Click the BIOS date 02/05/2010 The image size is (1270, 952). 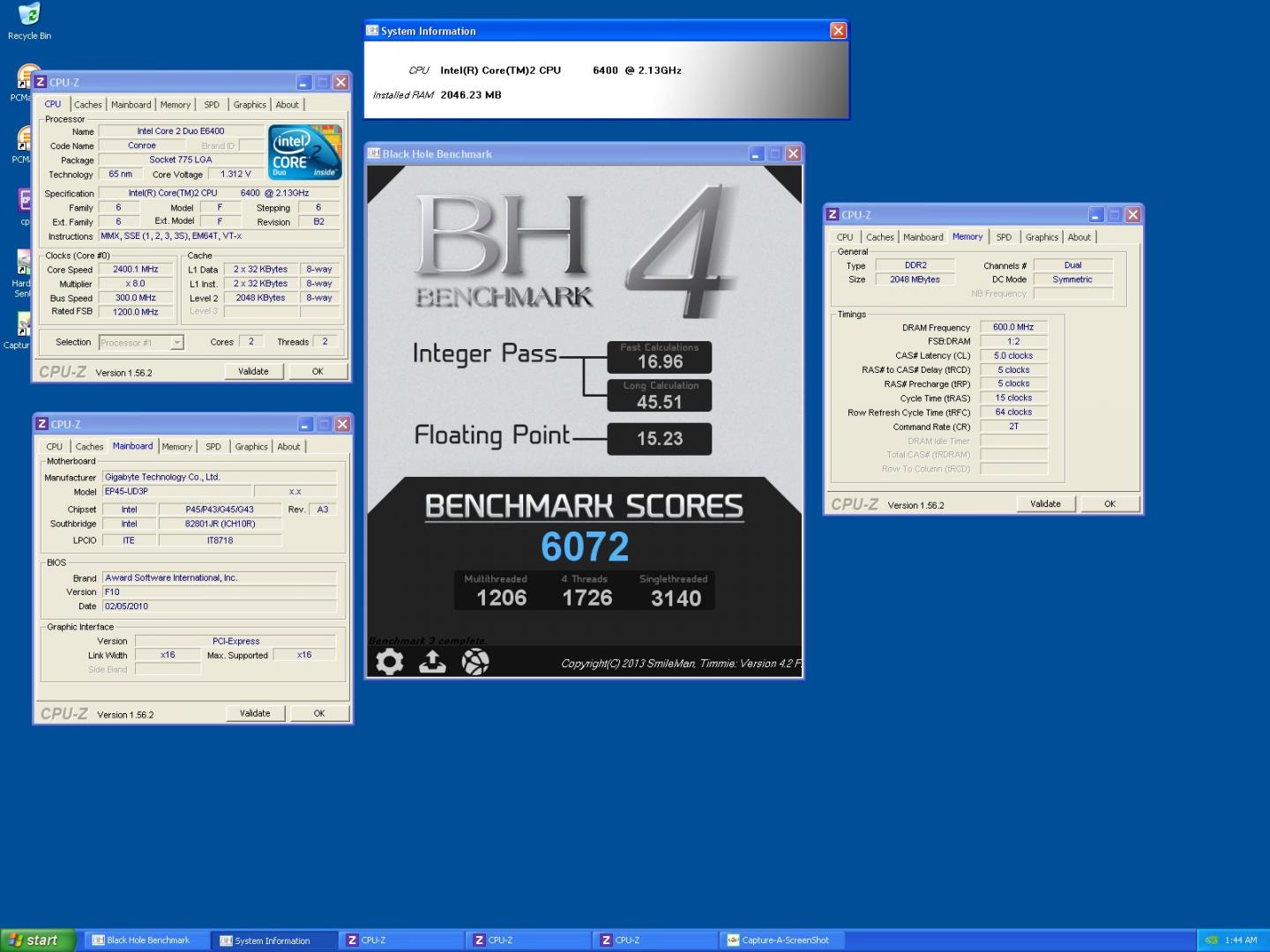(220, 606)
